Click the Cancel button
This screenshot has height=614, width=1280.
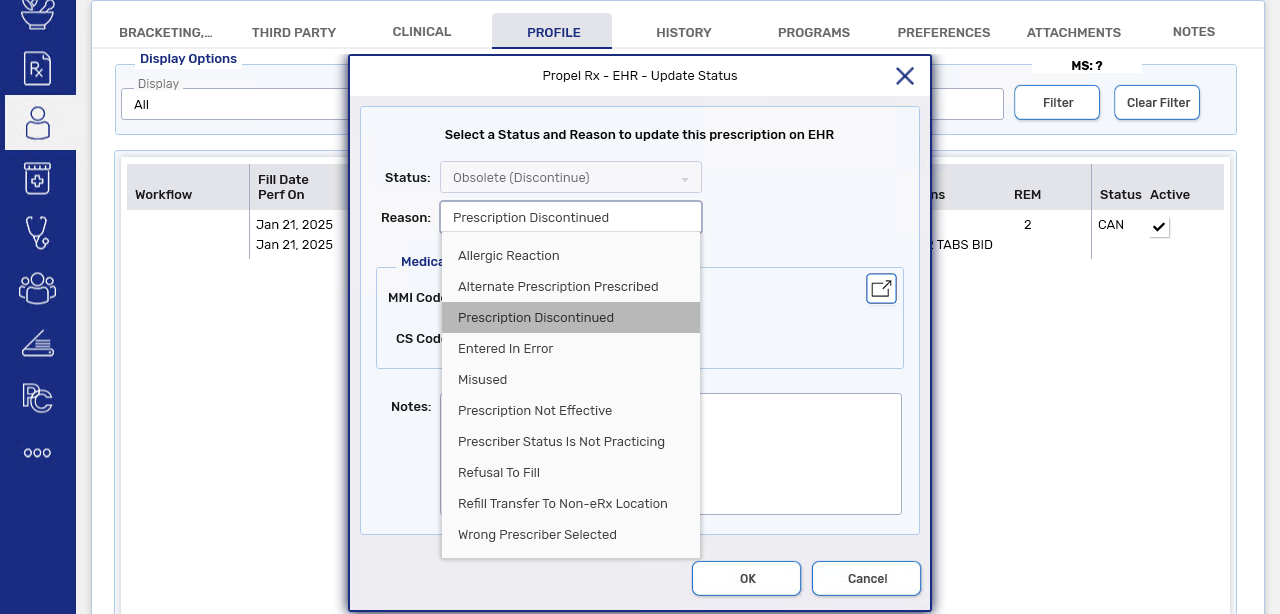click(x=867, y=578)
